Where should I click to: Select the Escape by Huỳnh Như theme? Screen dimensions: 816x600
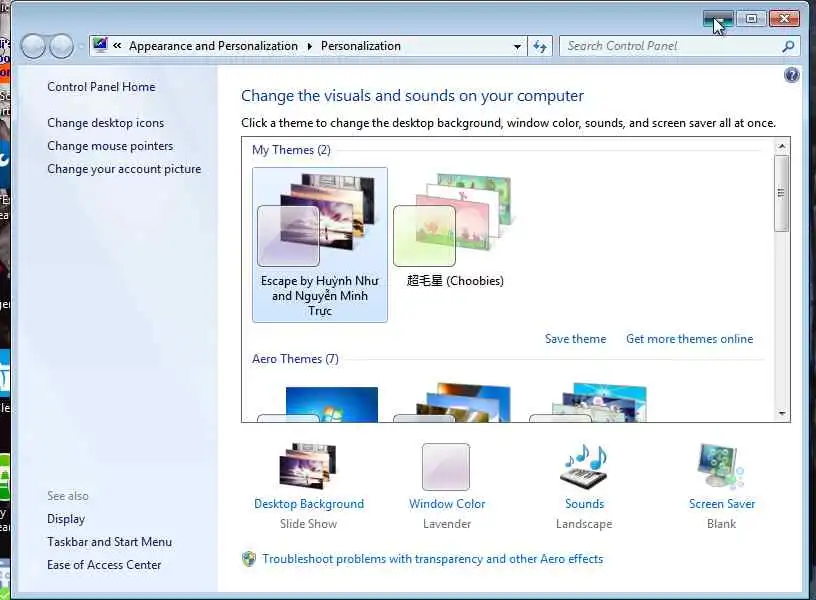click(x=320, y=245)
